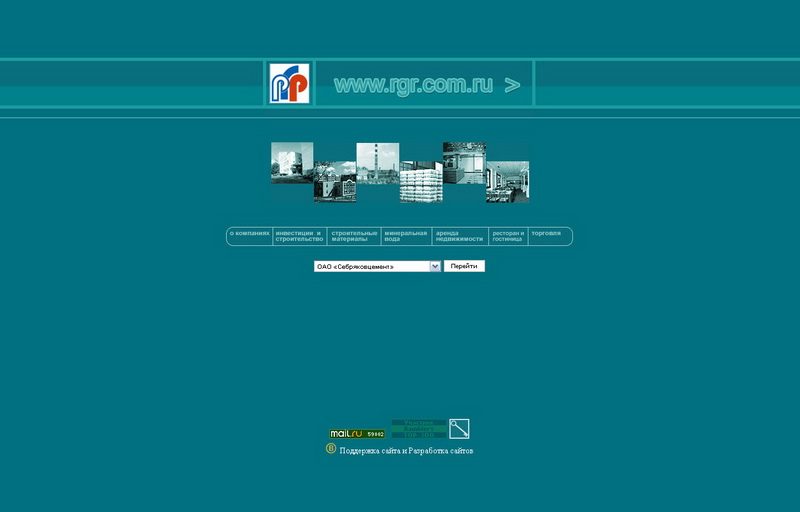Open the "Поддержка сайта и Разработка сайтов" link
The image size is (800, 512).
[x=406, y=451]
